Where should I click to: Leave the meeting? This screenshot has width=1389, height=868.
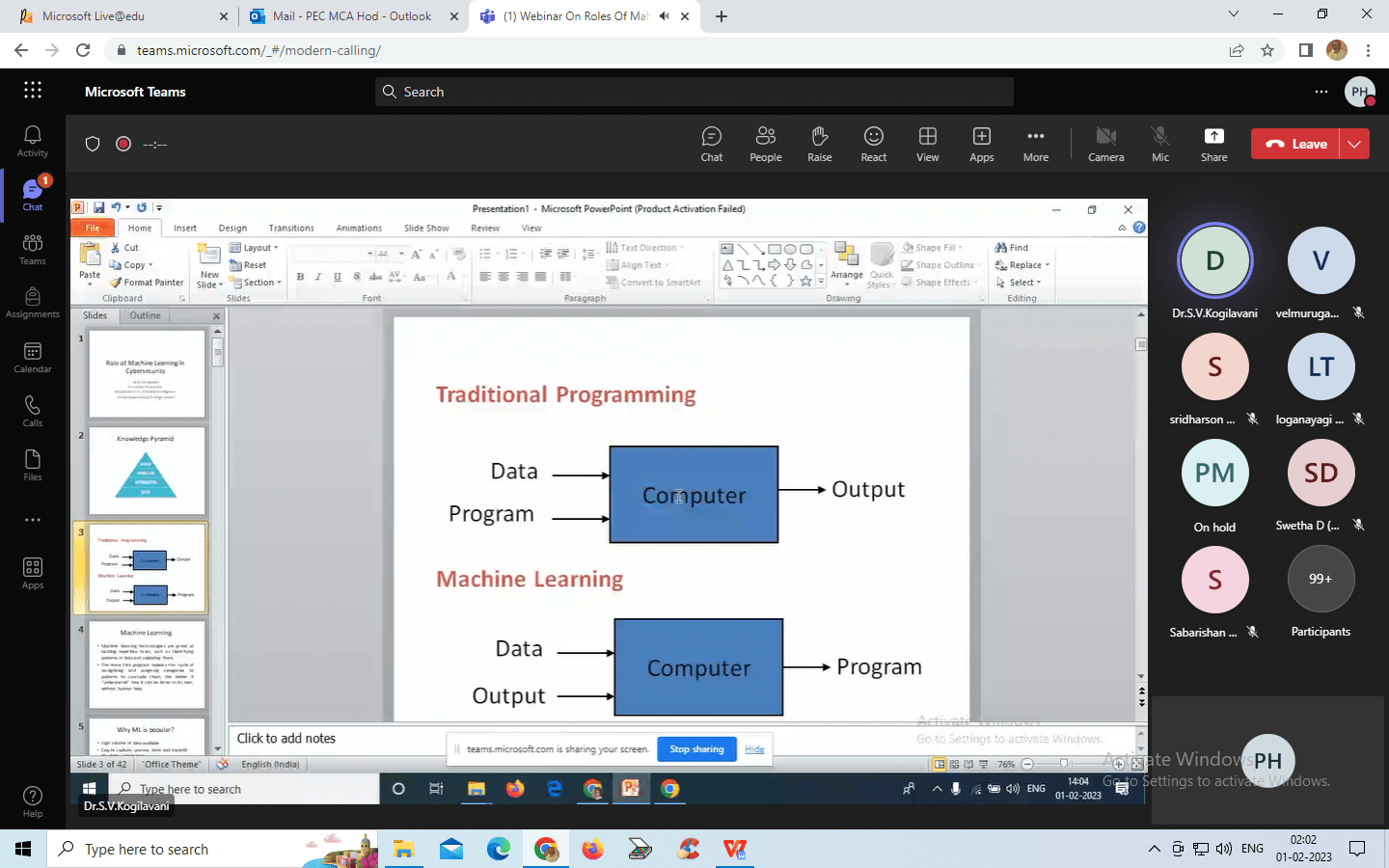point(1296,144)
